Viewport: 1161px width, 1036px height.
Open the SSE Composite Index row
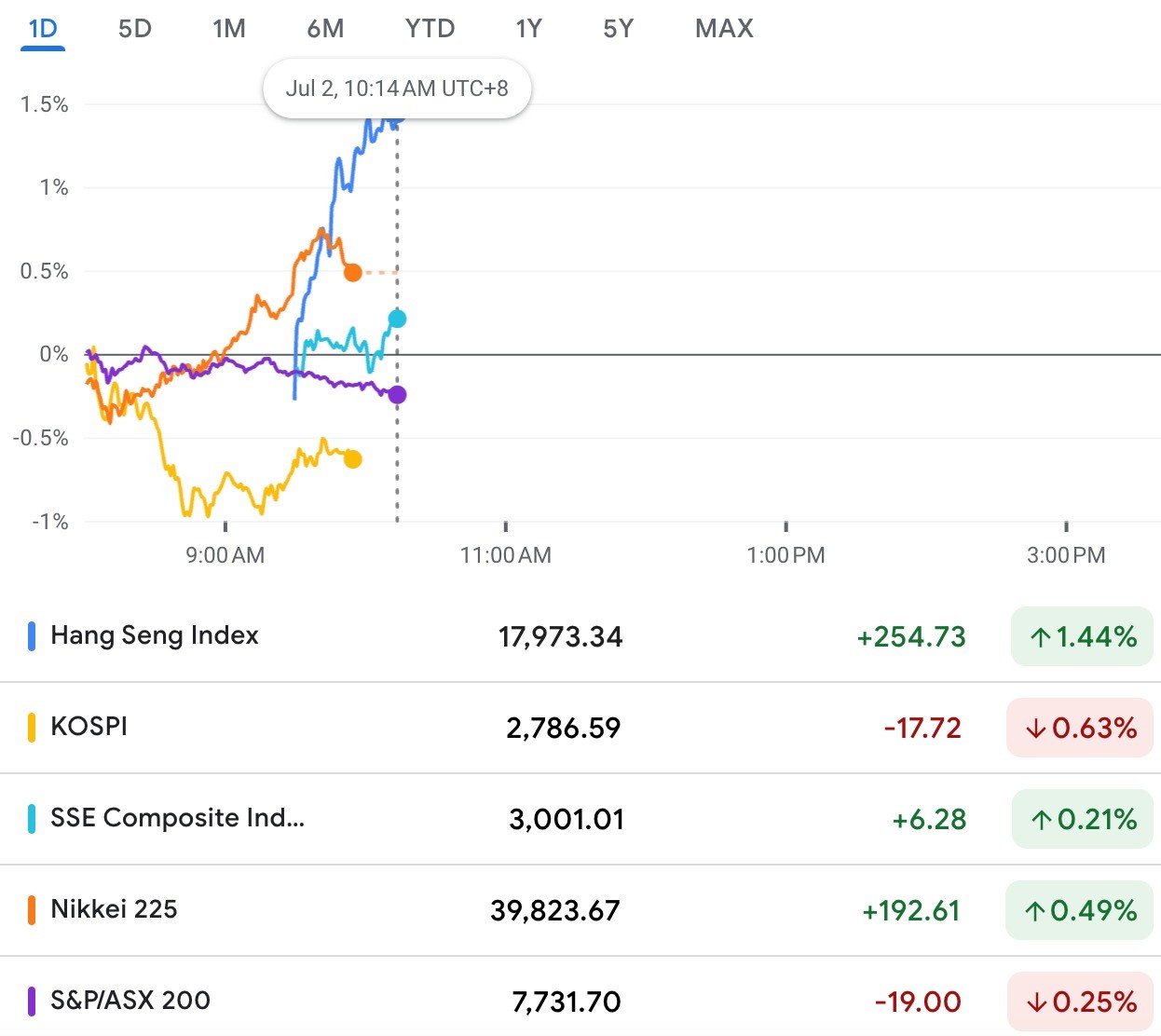(x=580, y=819)
